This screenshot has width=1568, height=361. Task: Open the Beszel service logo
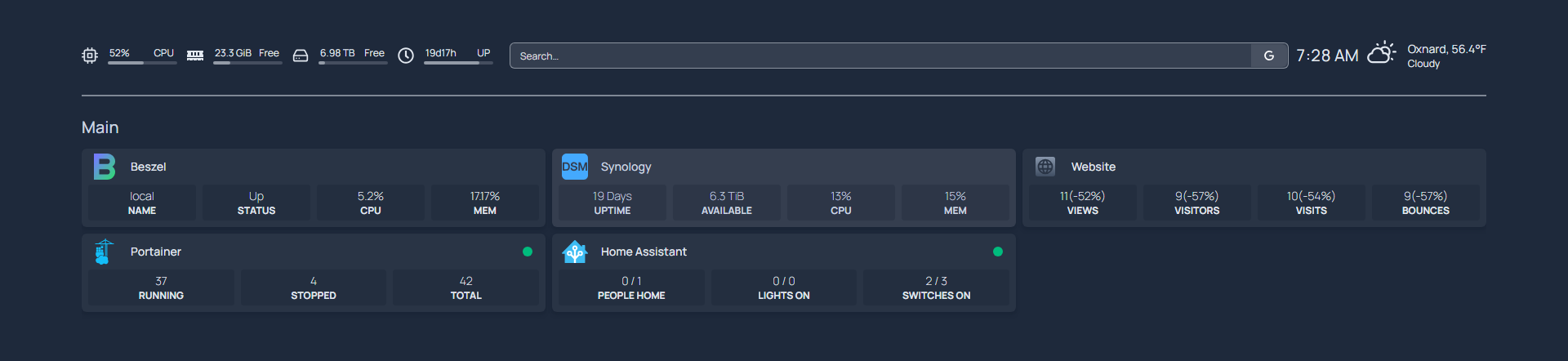pos(105,167)
